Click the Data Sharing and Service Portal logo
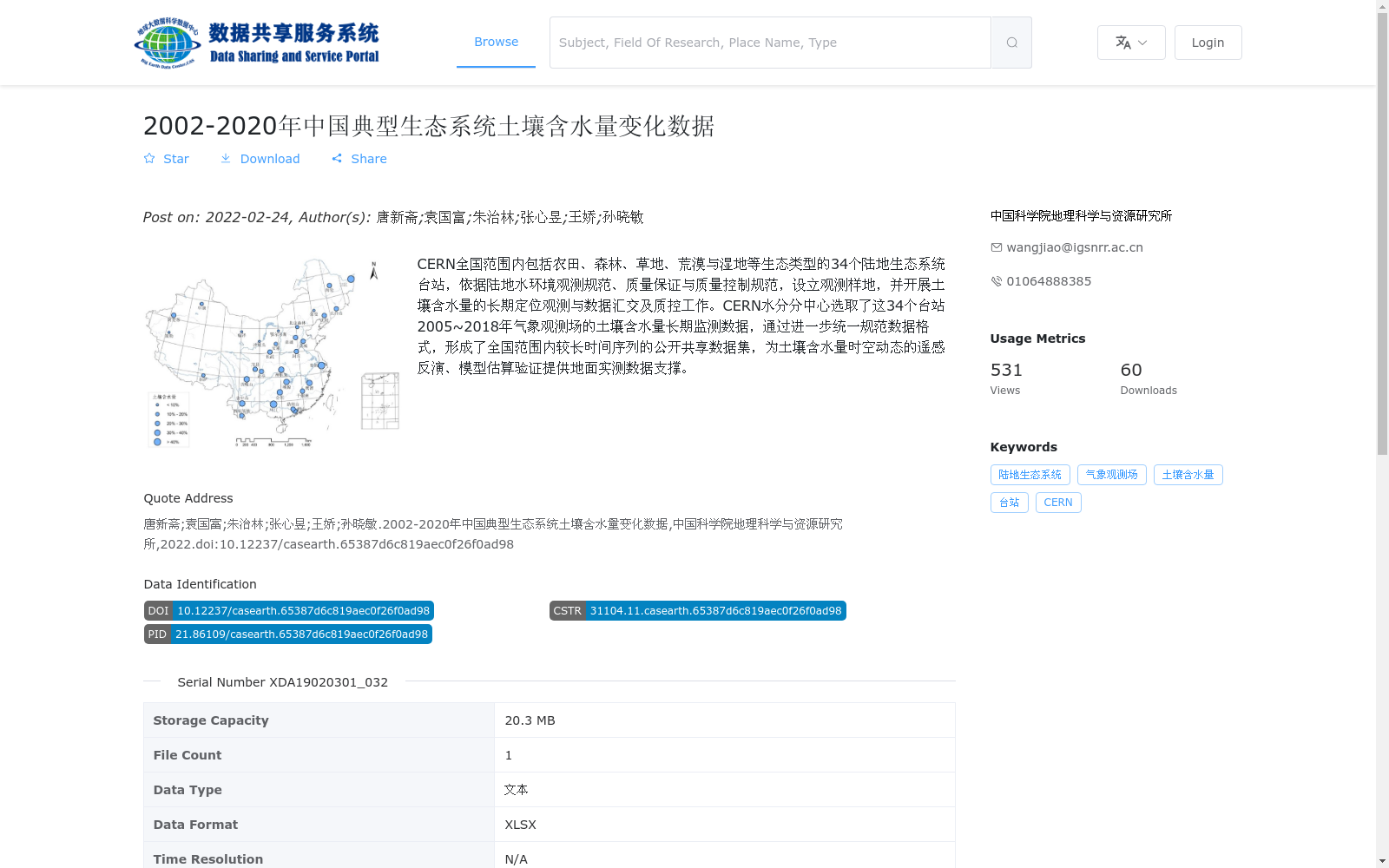The image size is (1389, 868). pyautogui.click(x=257, y=43)
